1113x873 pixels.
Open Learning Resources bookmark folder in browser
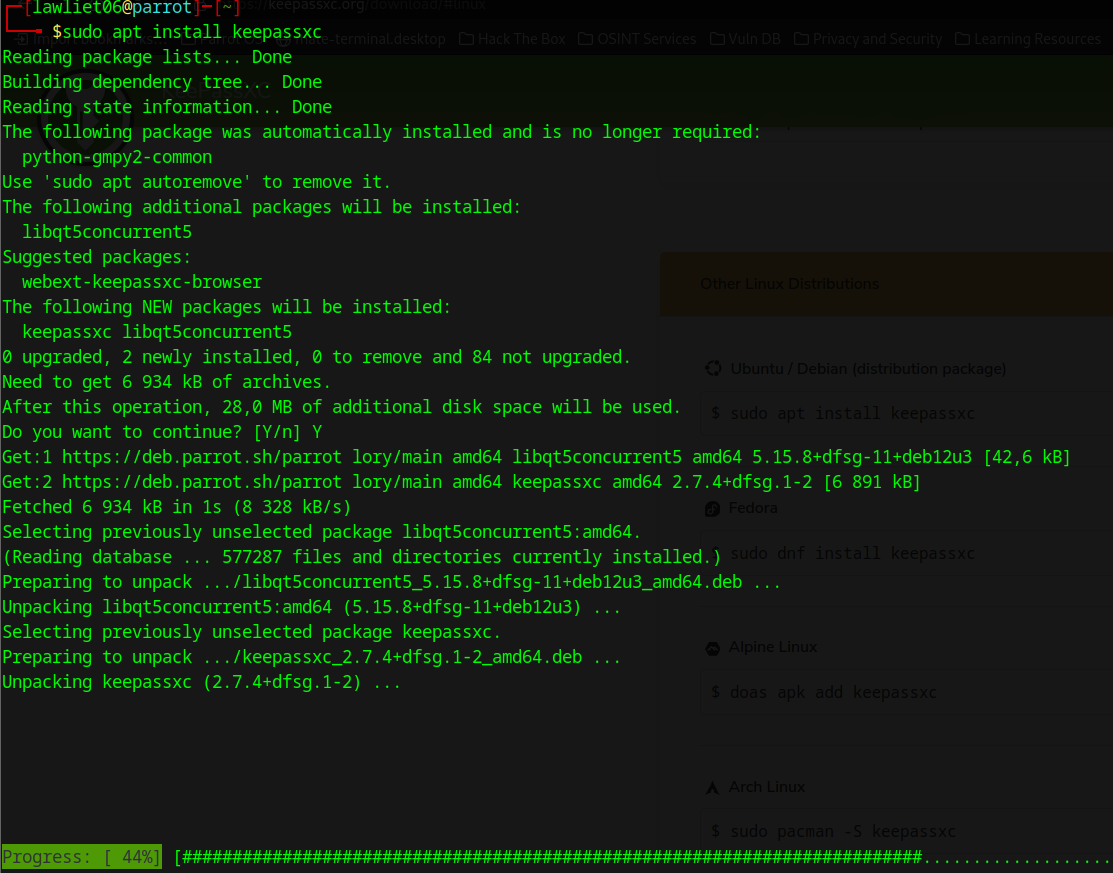1027,39
